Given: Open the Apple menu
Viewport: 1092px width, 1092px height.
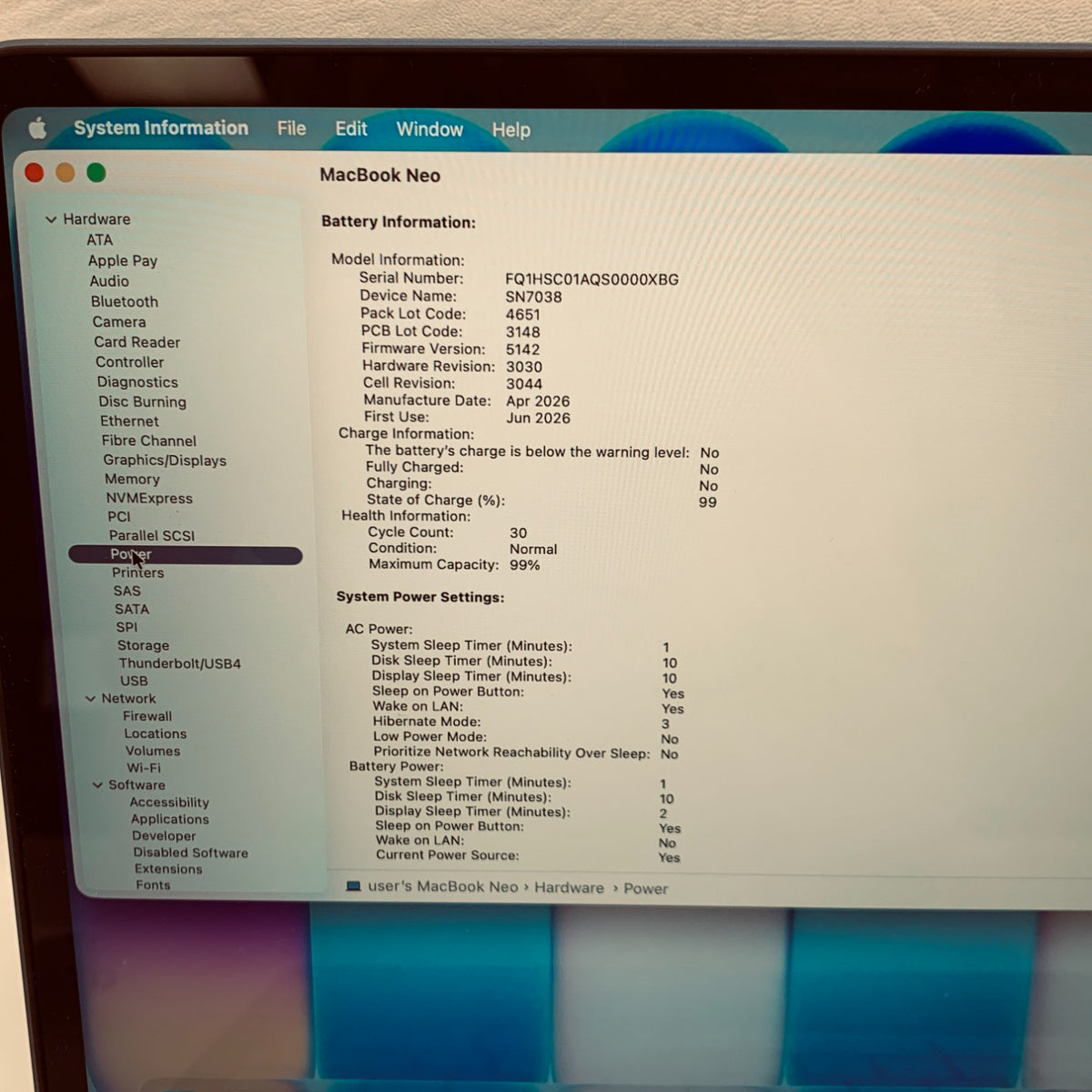Looking at the screenshot, I should (37, 128).
